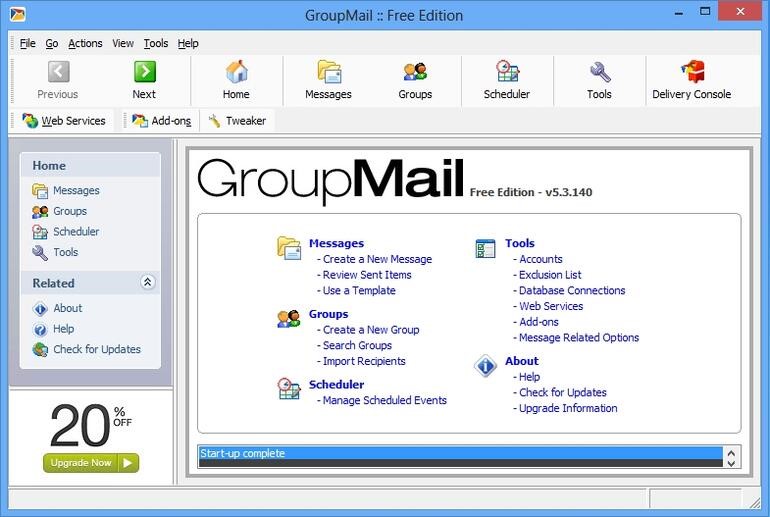Viewport: 770px width, 517px height.
Task: Open the Home toolbar icon
Action: 236,80
